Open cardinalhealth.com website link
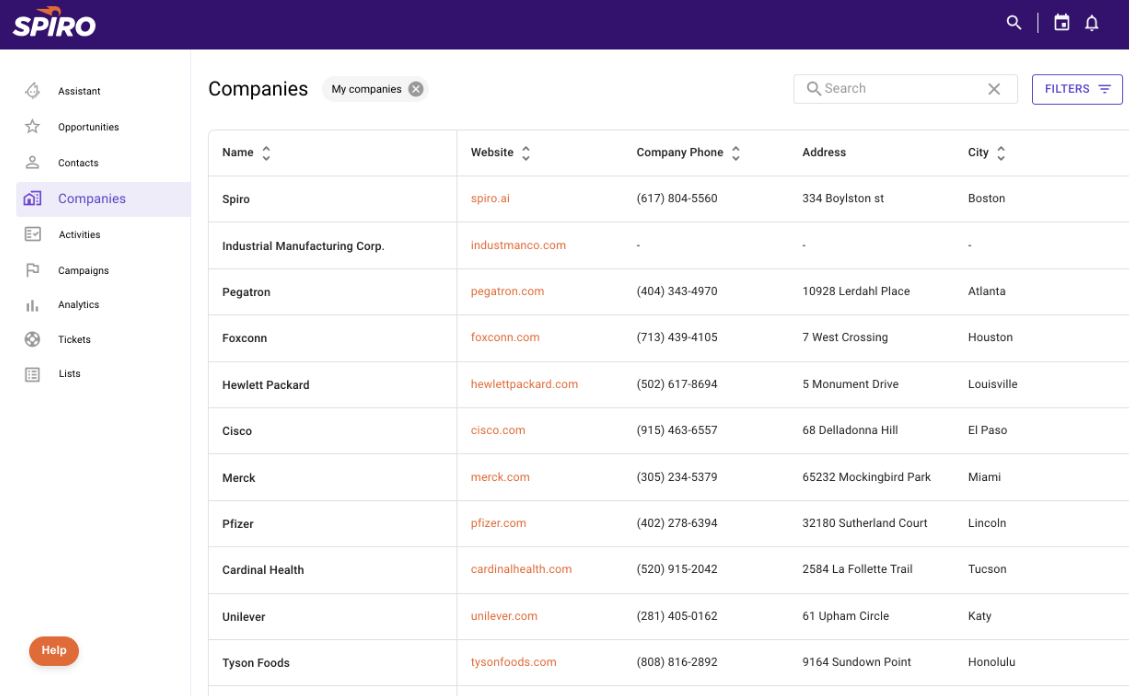Image resolution: width=1129 pixels, height=696 pixels. coord(521,569)
